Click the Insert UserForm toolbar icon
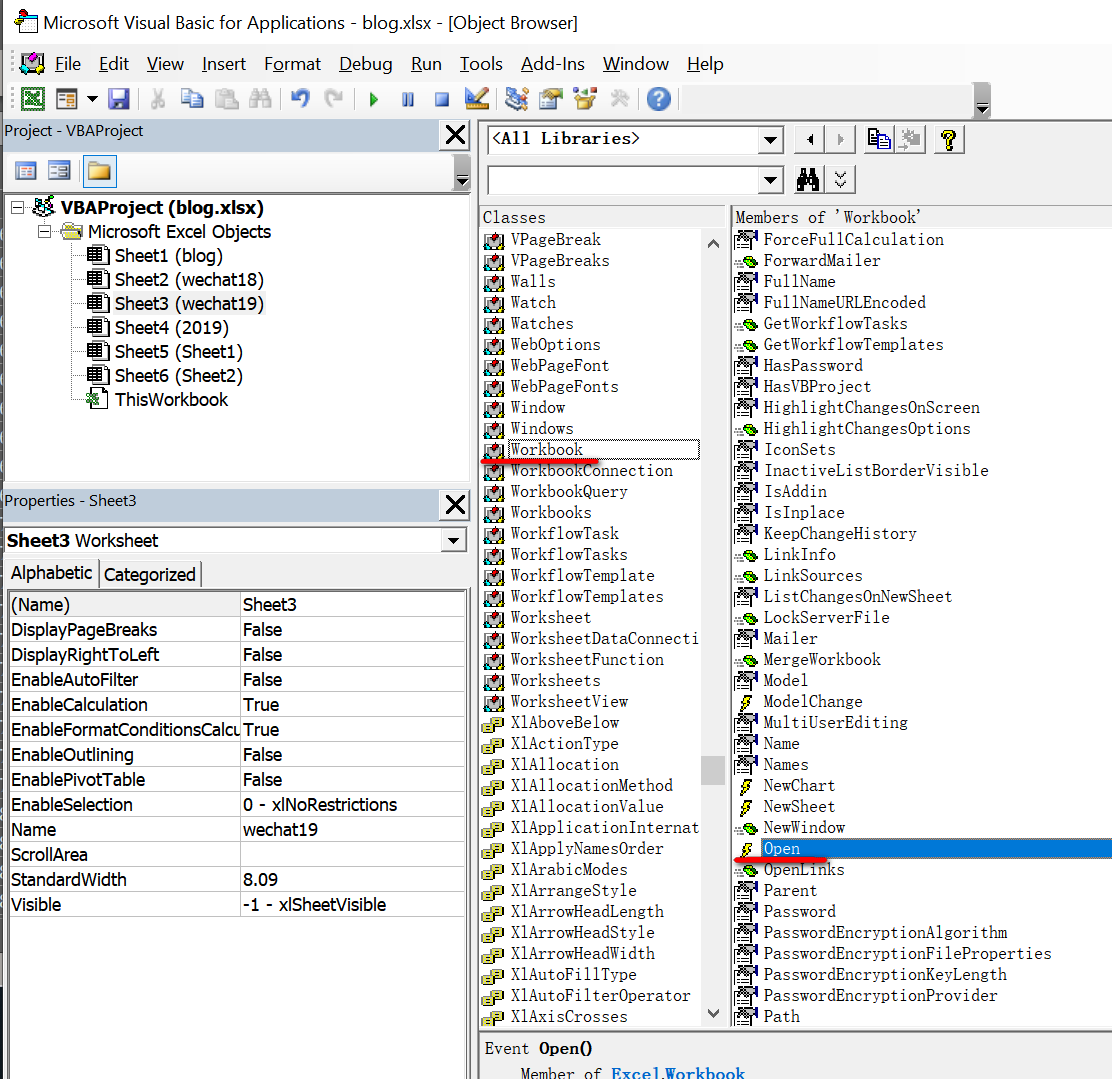The height and width of the screenshot is (1079, 1112). (x=66, y=99)
